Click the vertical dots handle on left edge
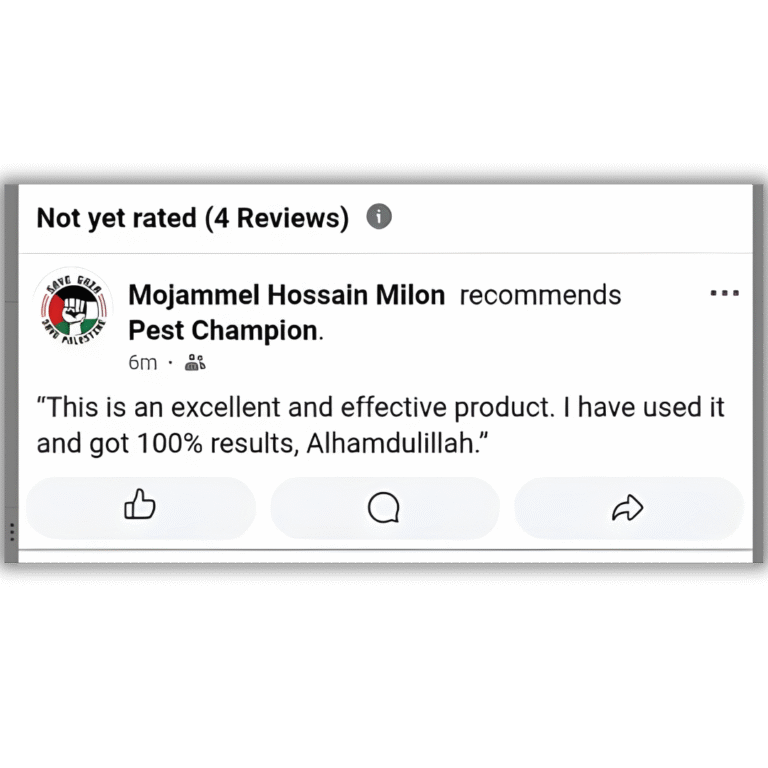Image resolution: width=768 pixels, height=768 pixels. pyautogui.click(x=12, y=533)
